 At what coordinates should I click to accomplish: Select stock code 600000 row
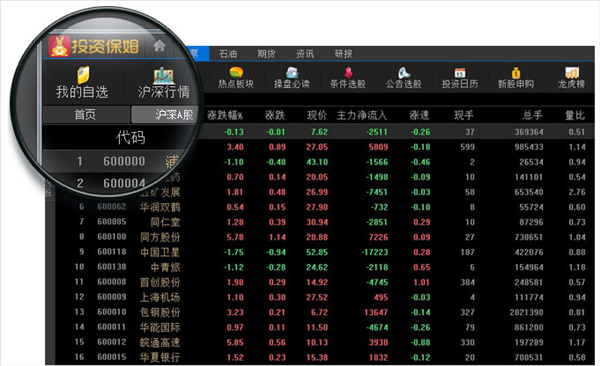click(124, 161)
